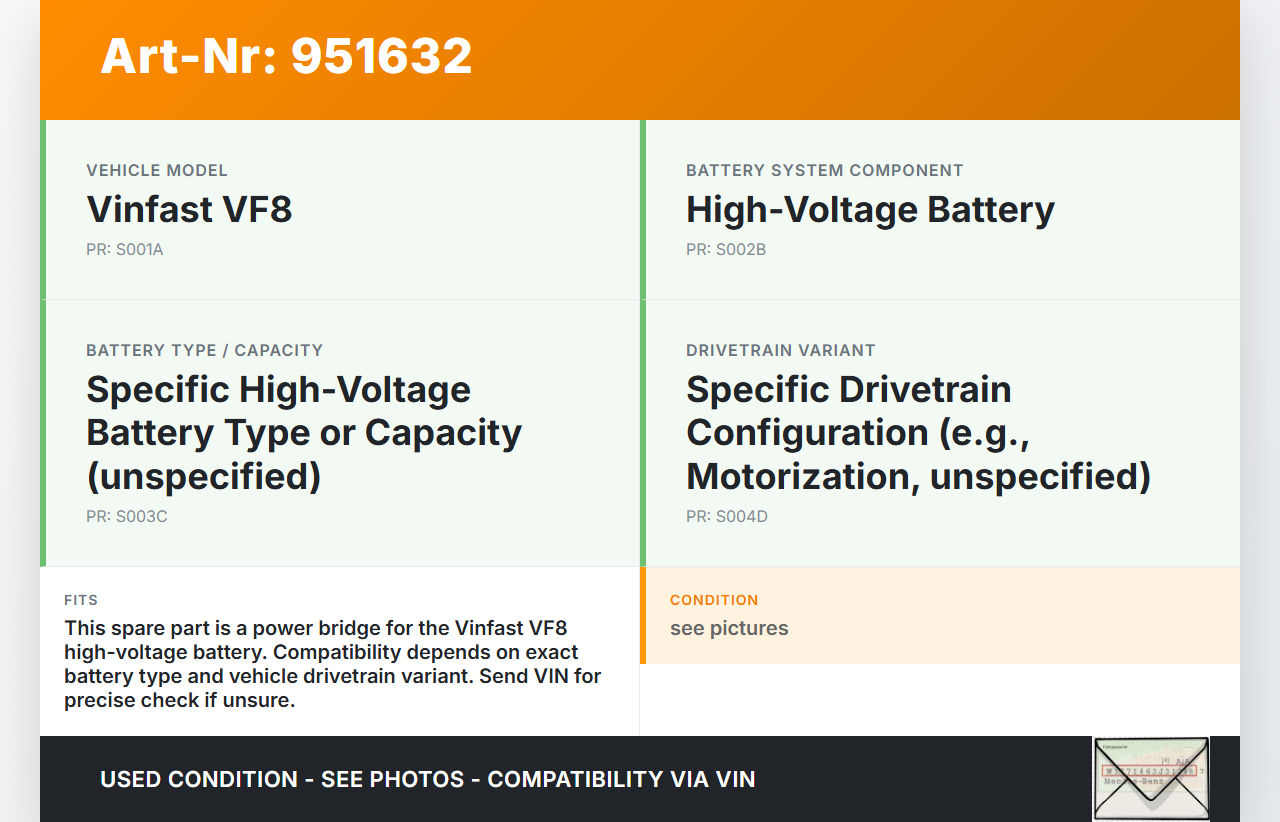Image resolution: width=1280 pixels, height=822 pixels.
Task: Select the Vinfast VF8 vehicle model heading
Action: 189,210
